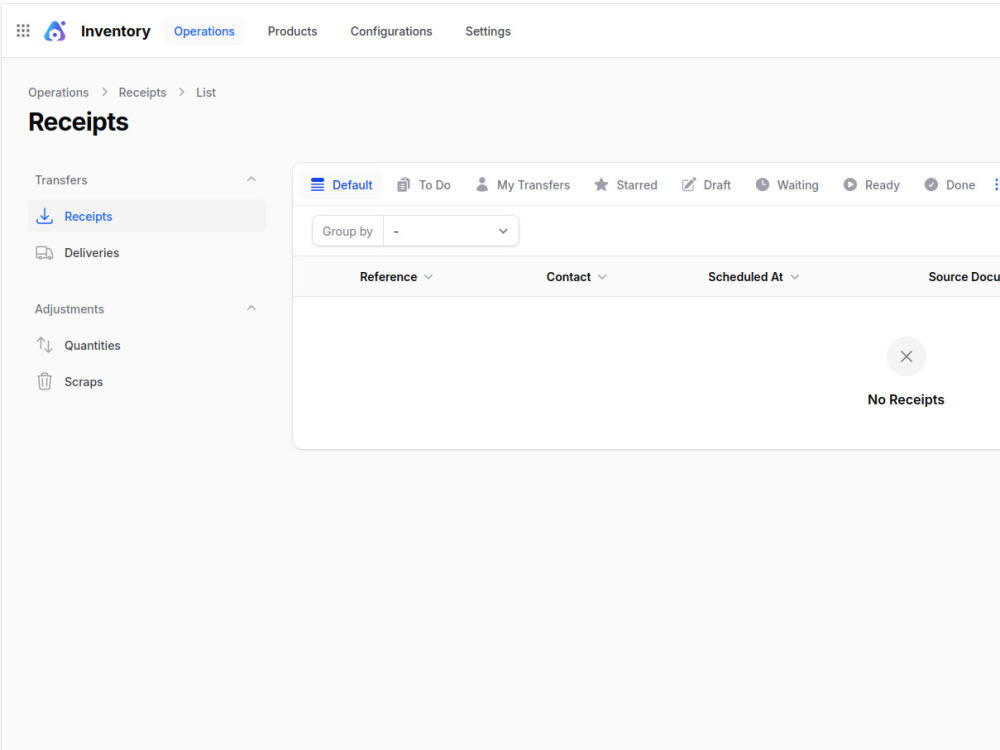Open the Settings top menu
1000x750 pixels.
(x=488, y=31)
